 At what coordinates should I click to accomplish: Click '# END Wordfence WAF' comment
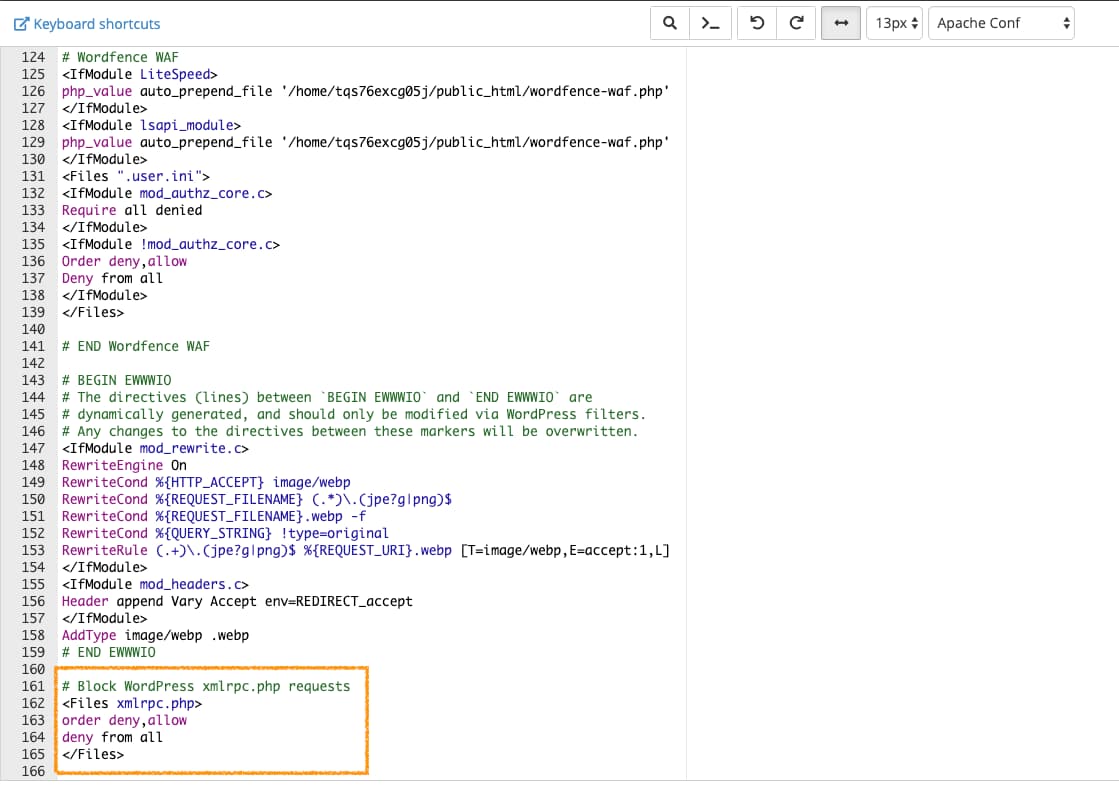[136, 346]
